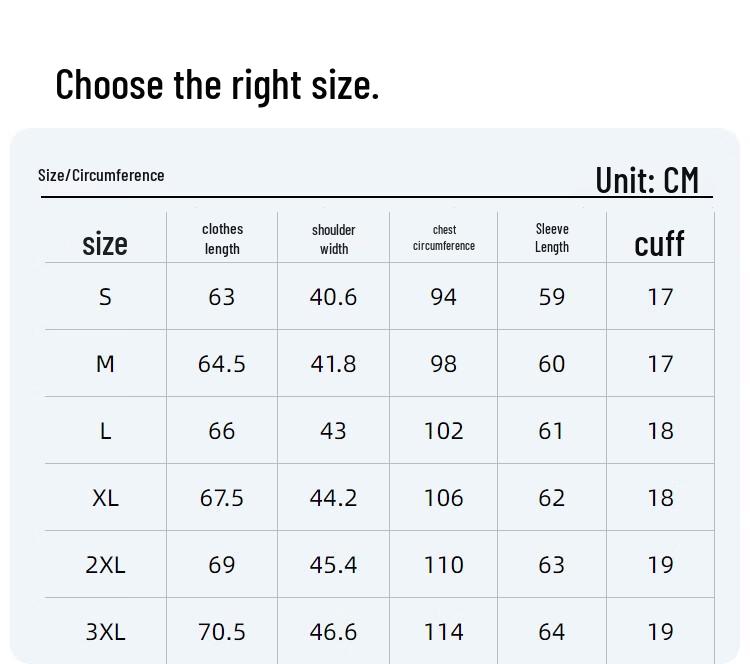Select the "size" column header
Screen dimensions: 750x664
[105, 243]
